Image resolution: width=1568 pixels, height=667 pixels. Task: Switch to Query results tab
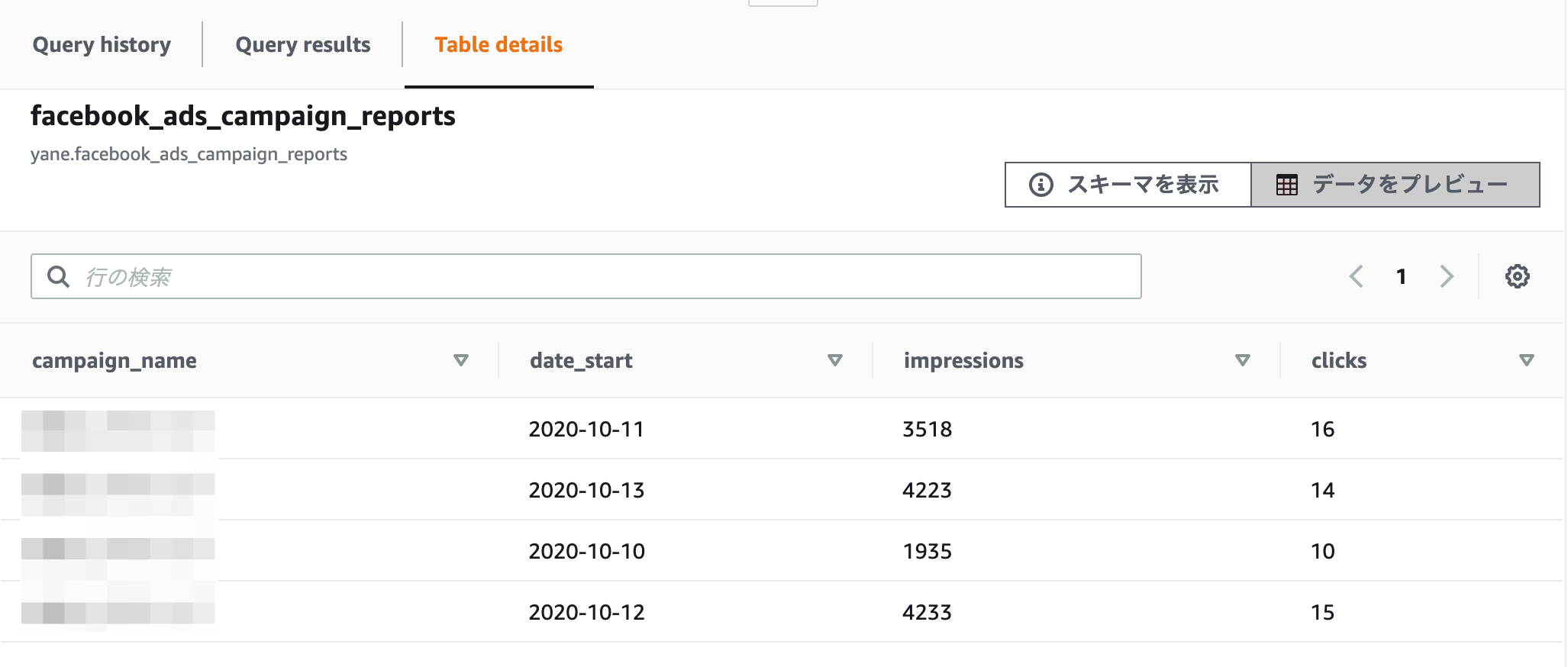pos(303,45)
